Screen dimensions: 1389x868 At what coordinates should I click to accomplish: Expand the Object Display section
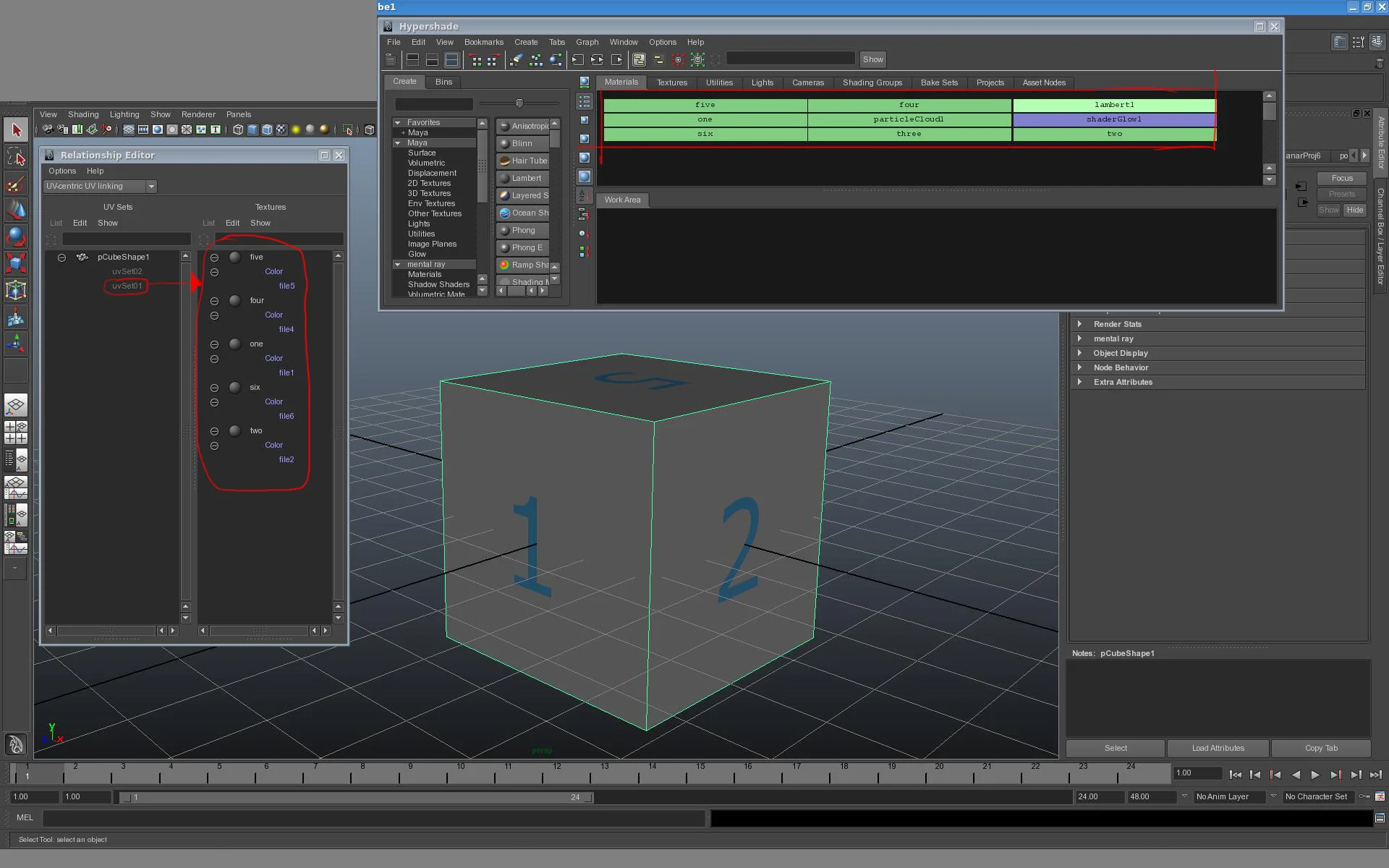point(1079,353)
